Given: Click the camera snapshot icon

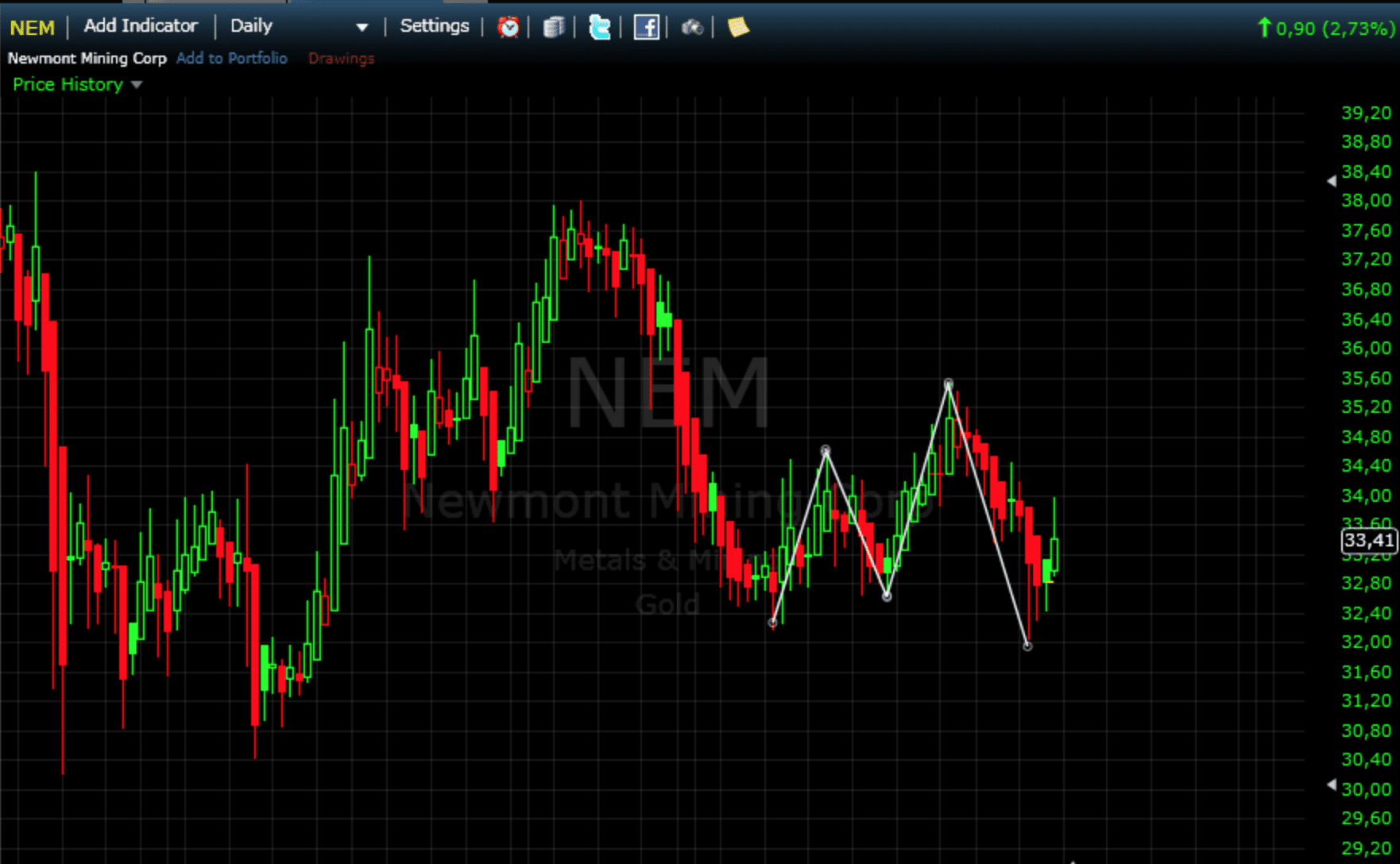Looking at the screenshot, I should tap(692, 28).
